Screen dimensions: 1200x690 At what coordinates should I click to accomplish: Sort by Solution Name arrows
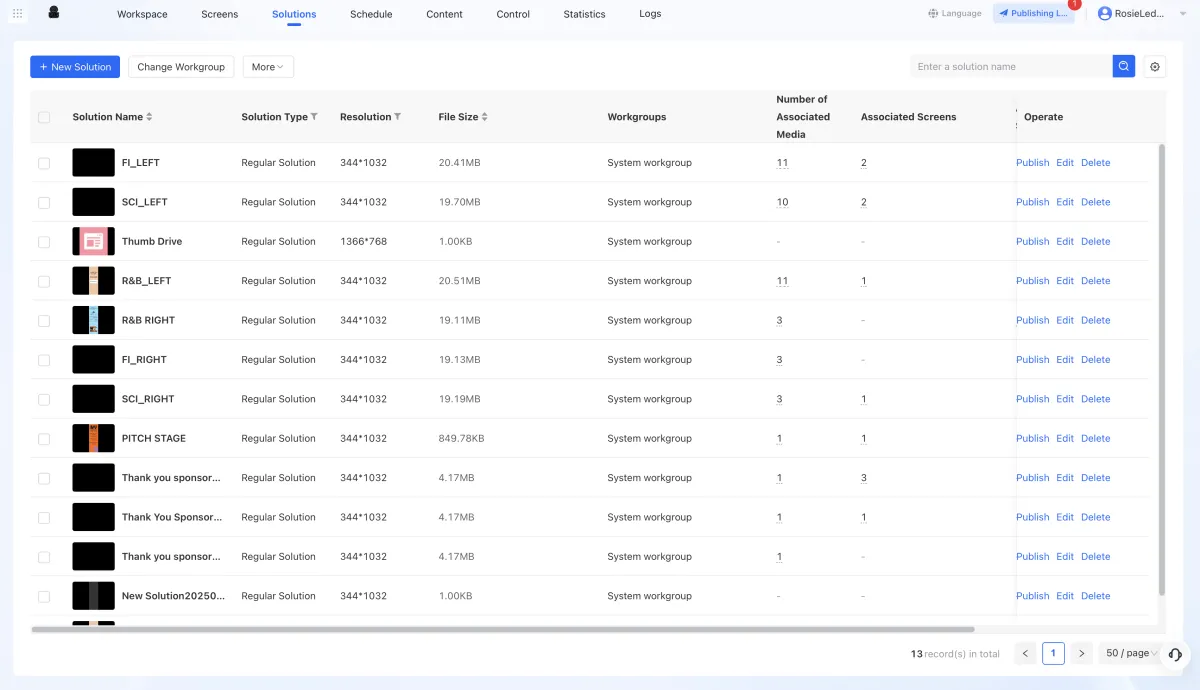(x=149, y=117)
